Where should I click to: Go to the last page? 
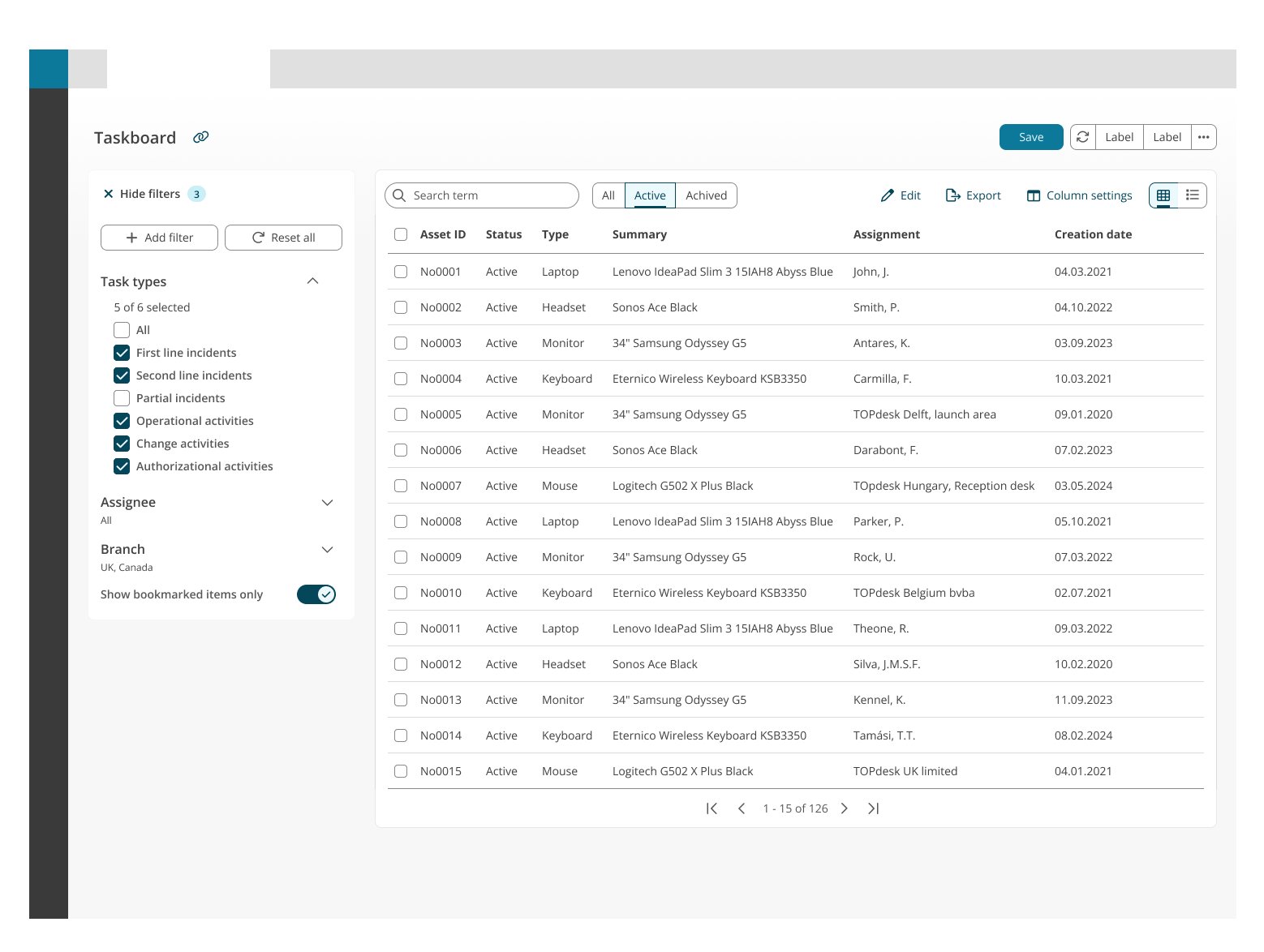(874, 808)
